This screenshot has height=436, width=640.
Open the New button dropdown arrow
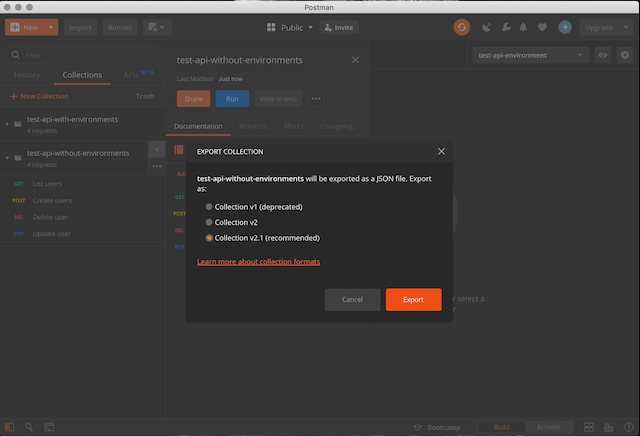(x=51, y=27)
